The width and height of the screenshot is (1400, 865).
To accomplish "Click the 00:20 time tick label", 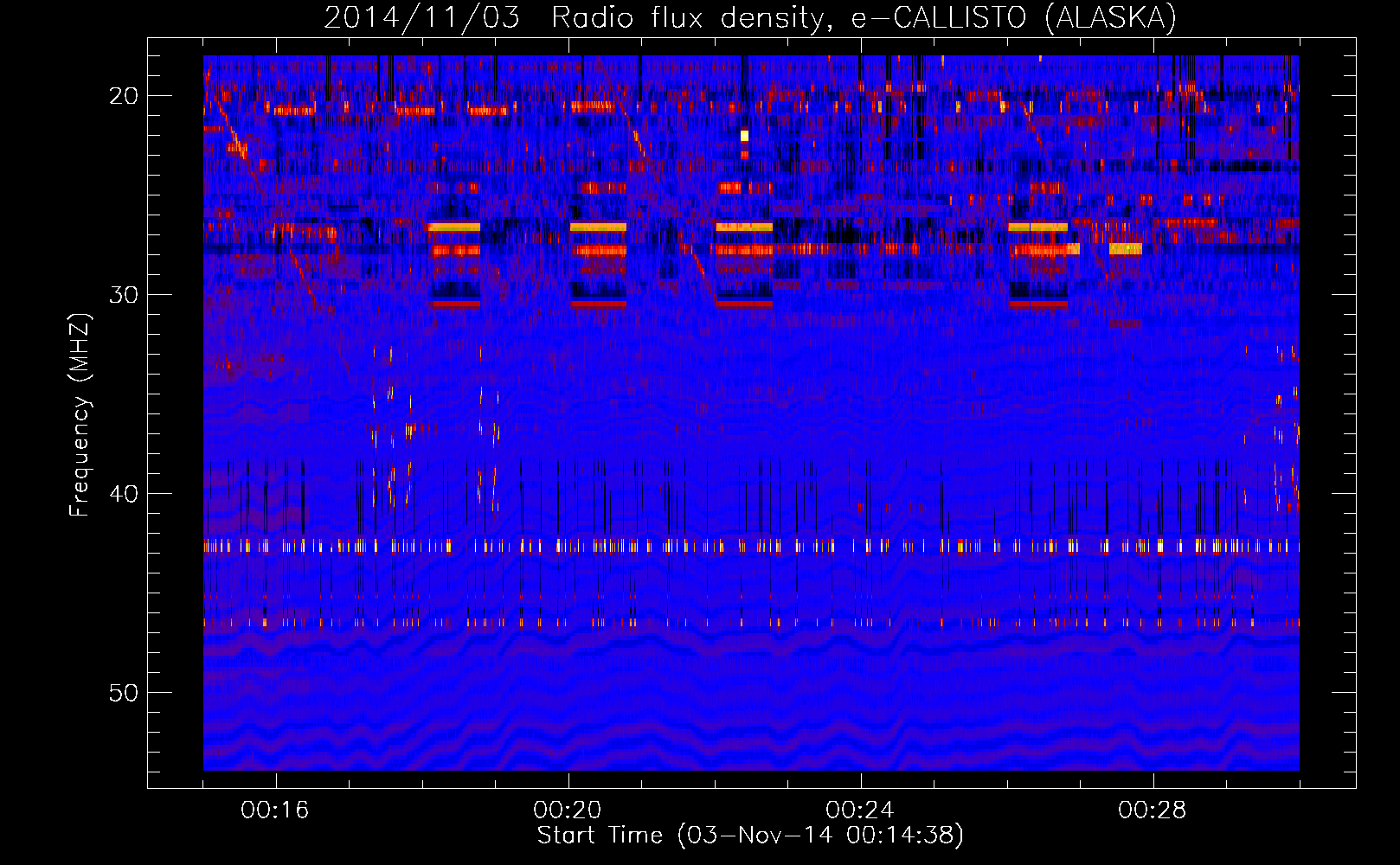I will tap(568, 811).
